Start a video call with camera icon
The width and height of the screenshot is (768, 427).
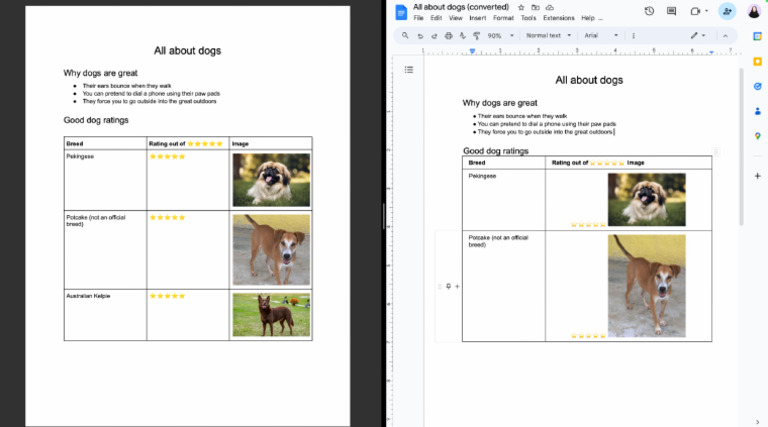coord(695,11)
